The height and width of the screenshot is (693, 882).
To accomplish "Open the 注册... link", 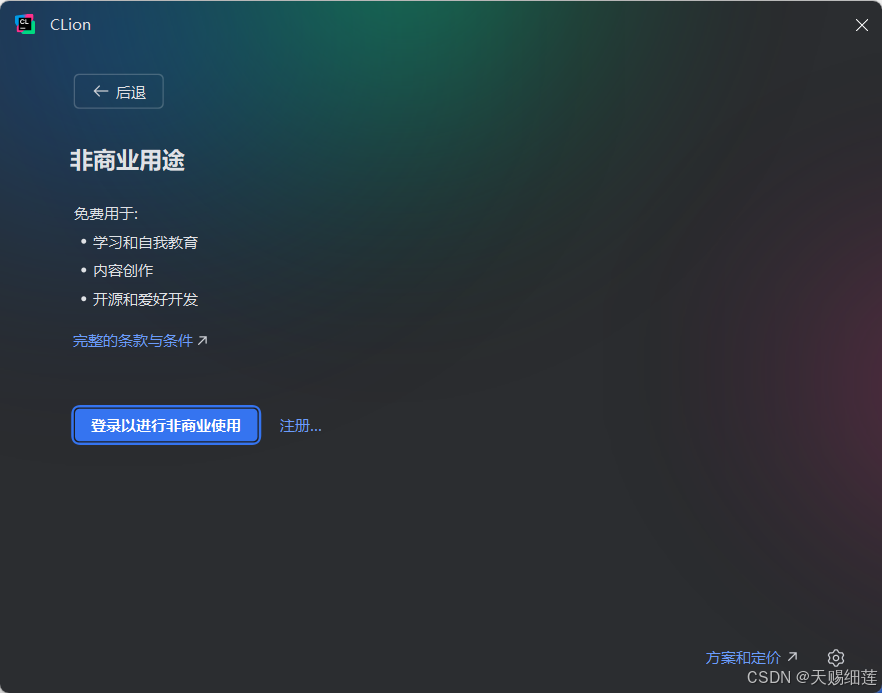I will pos(301,426).
